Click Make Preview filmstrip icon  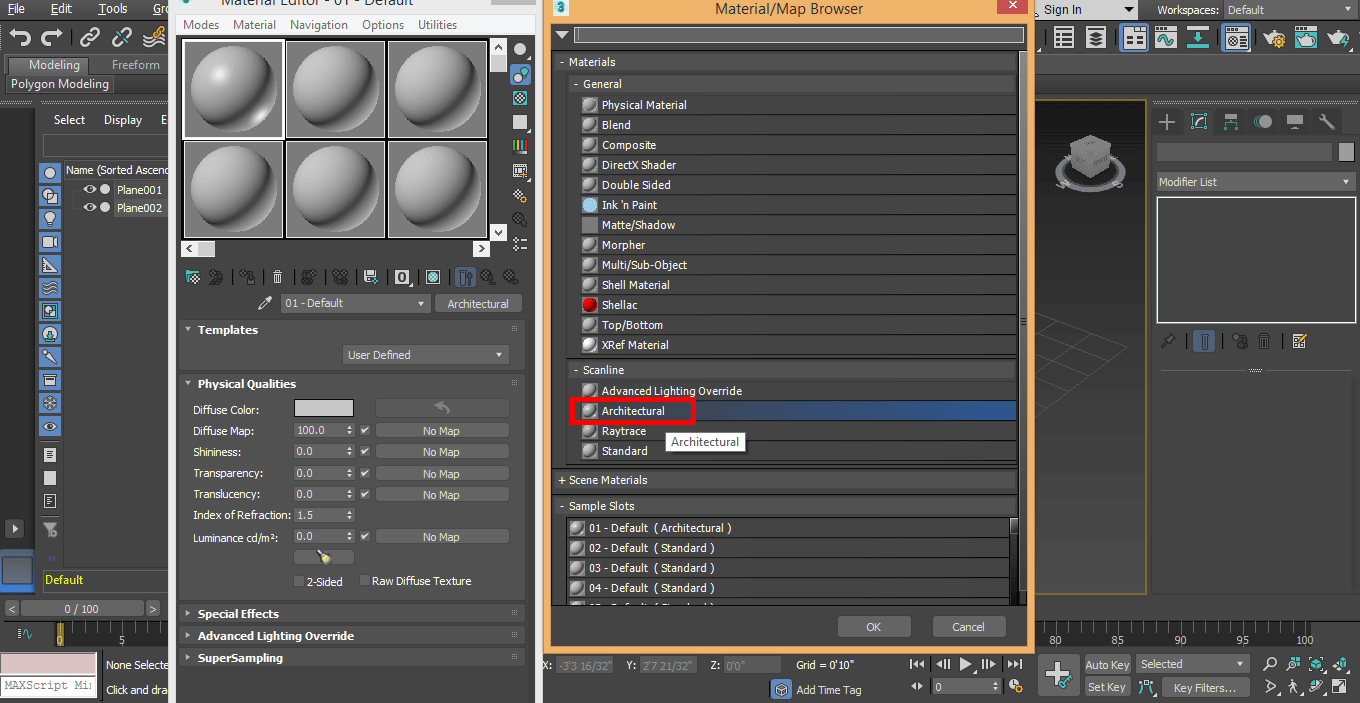click(x=520, y=171)
